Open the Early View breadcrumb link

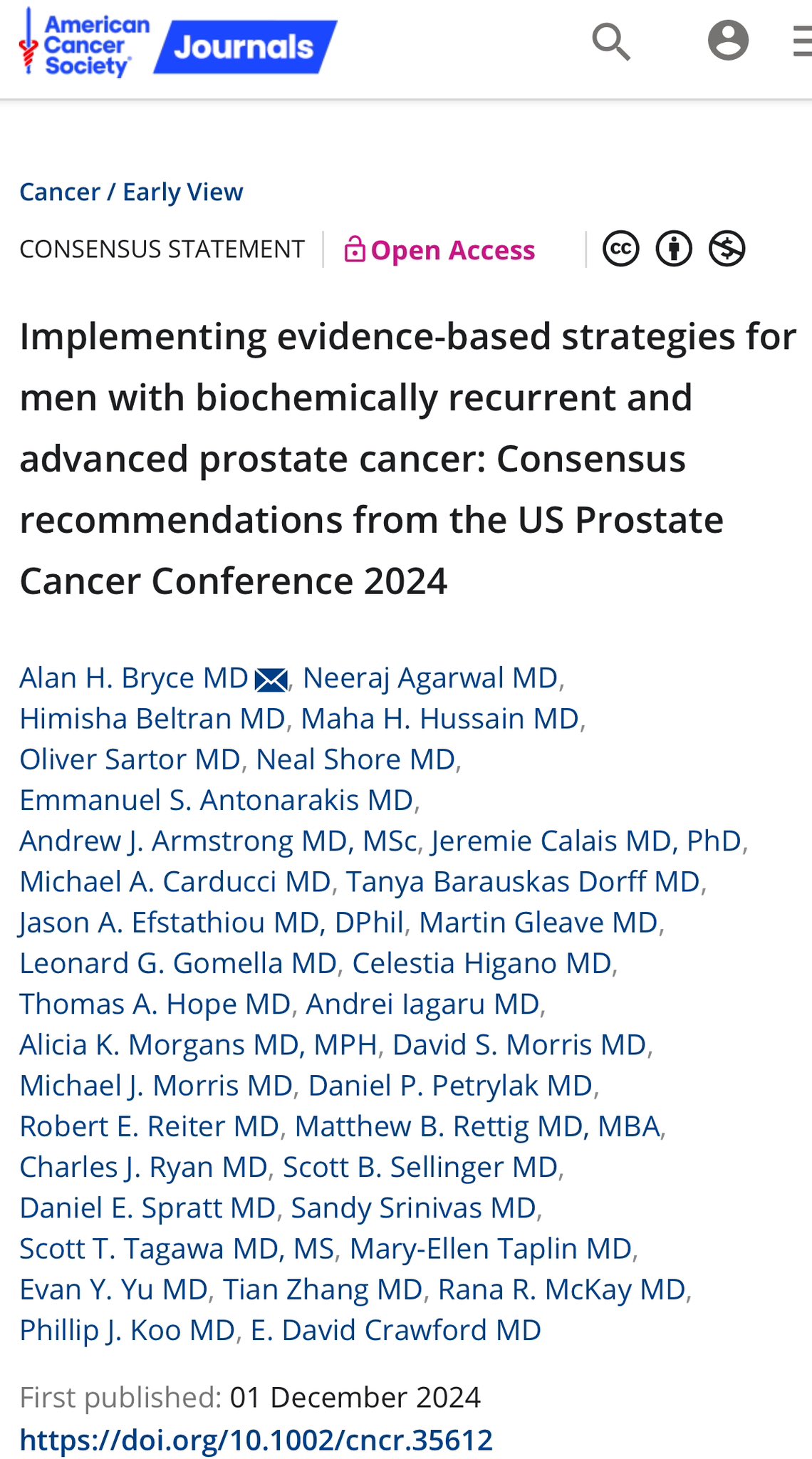(183, 192)
